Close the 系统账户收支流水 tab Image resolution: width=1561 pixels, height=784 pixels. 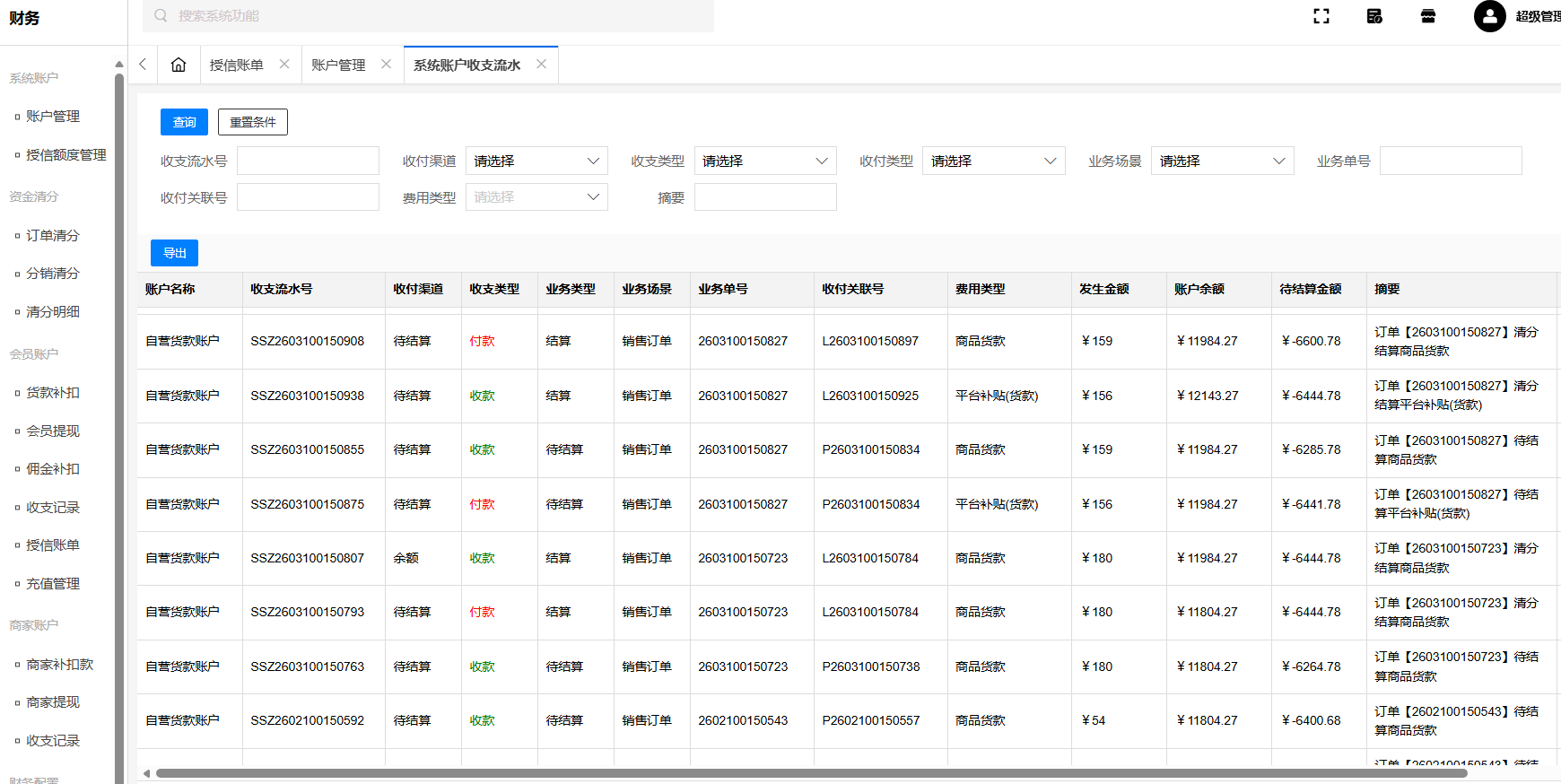point(541,64)
